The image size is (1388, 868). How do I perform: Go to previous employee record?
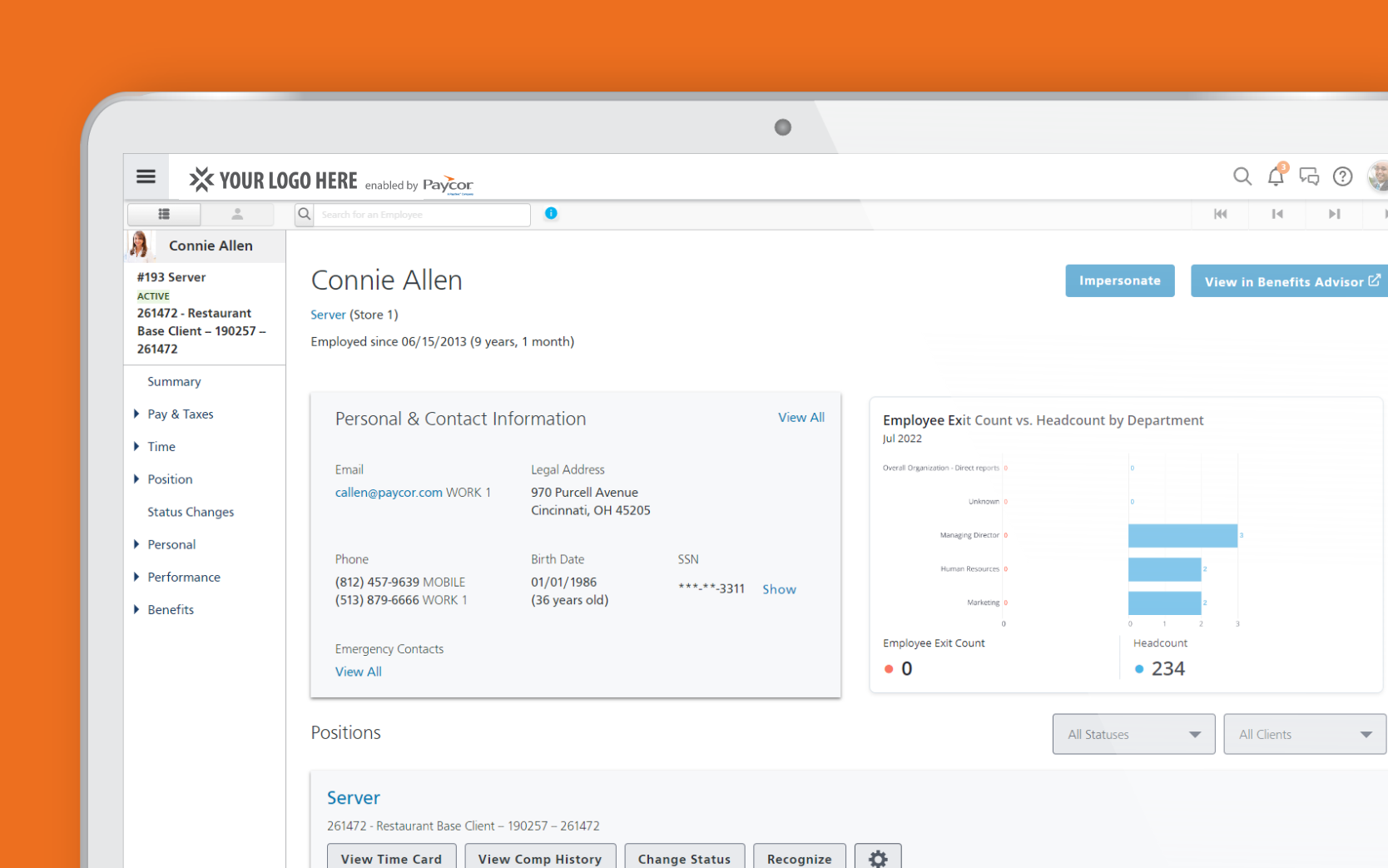(1277, 214)
